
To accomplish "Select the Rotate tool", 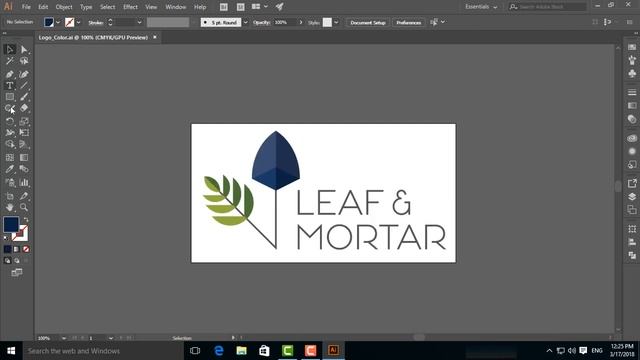I will (10, 121).
